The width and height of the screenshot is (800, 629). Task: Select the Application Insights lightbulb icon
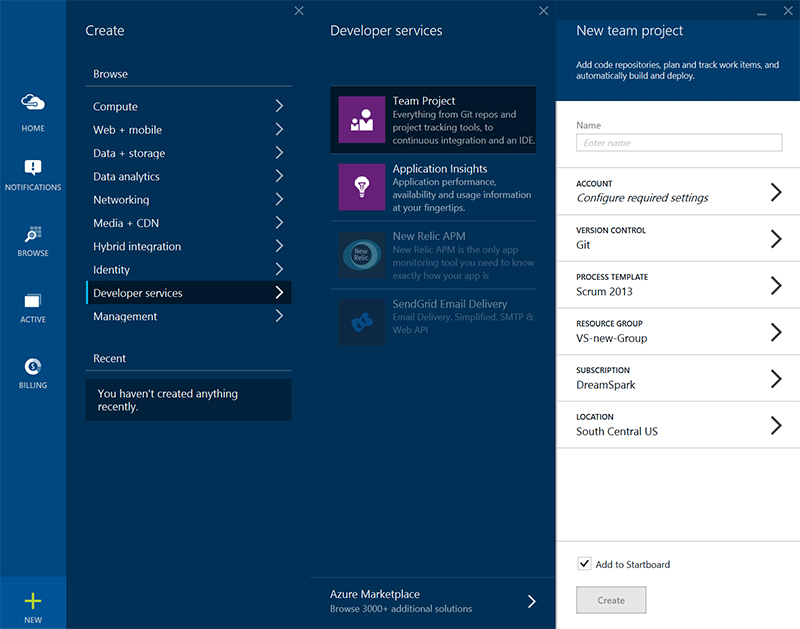tap(362, 187)
